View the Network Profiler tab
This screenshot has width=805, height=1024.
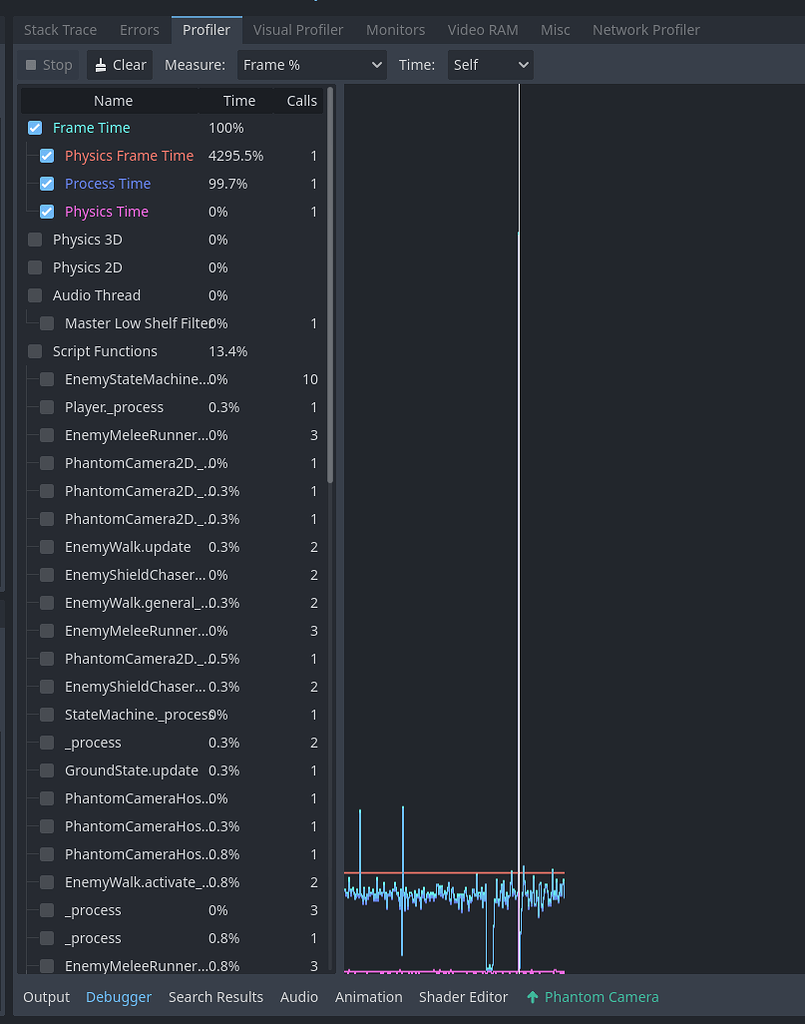[x=646, y=29]
